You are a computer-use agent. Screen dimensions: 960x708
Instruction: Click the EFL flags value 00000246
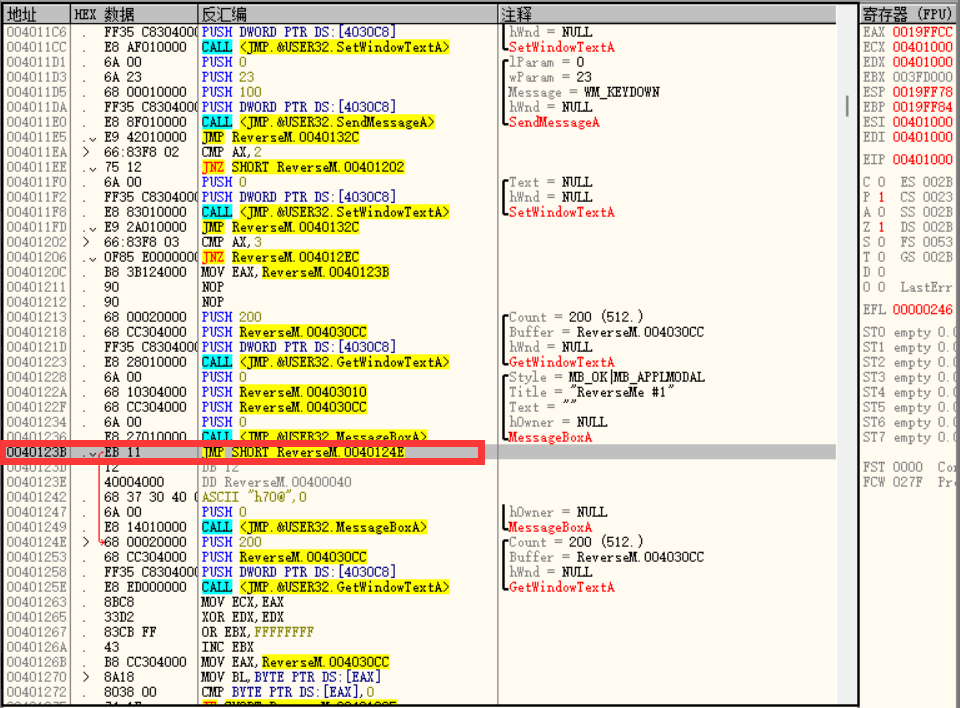pyautogui.click(x=921, y=310)
